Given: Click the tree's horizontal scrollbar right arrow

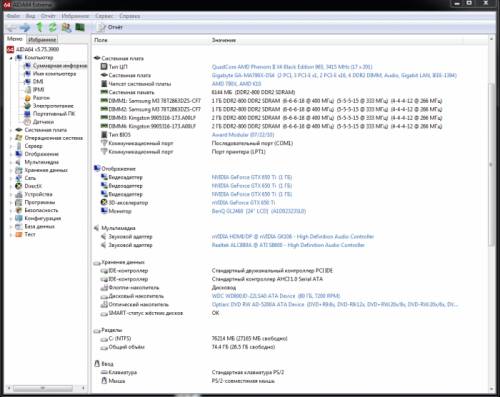Looking at the screenshot, I should tap(83, 388).
